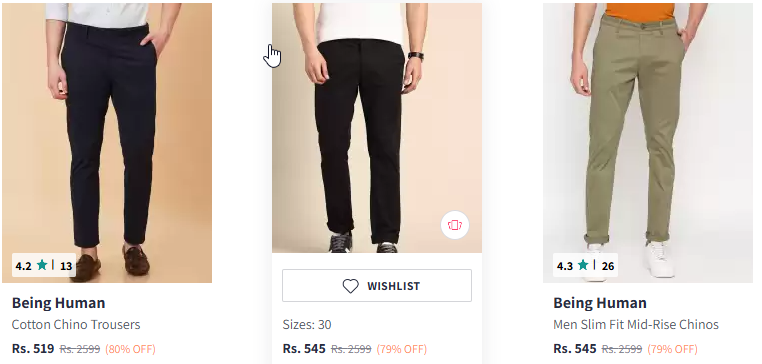Click Sizes: 30 on the middle product
This screenshot has width=762, height=364.
pyautogui.click(x=307, y=325)
